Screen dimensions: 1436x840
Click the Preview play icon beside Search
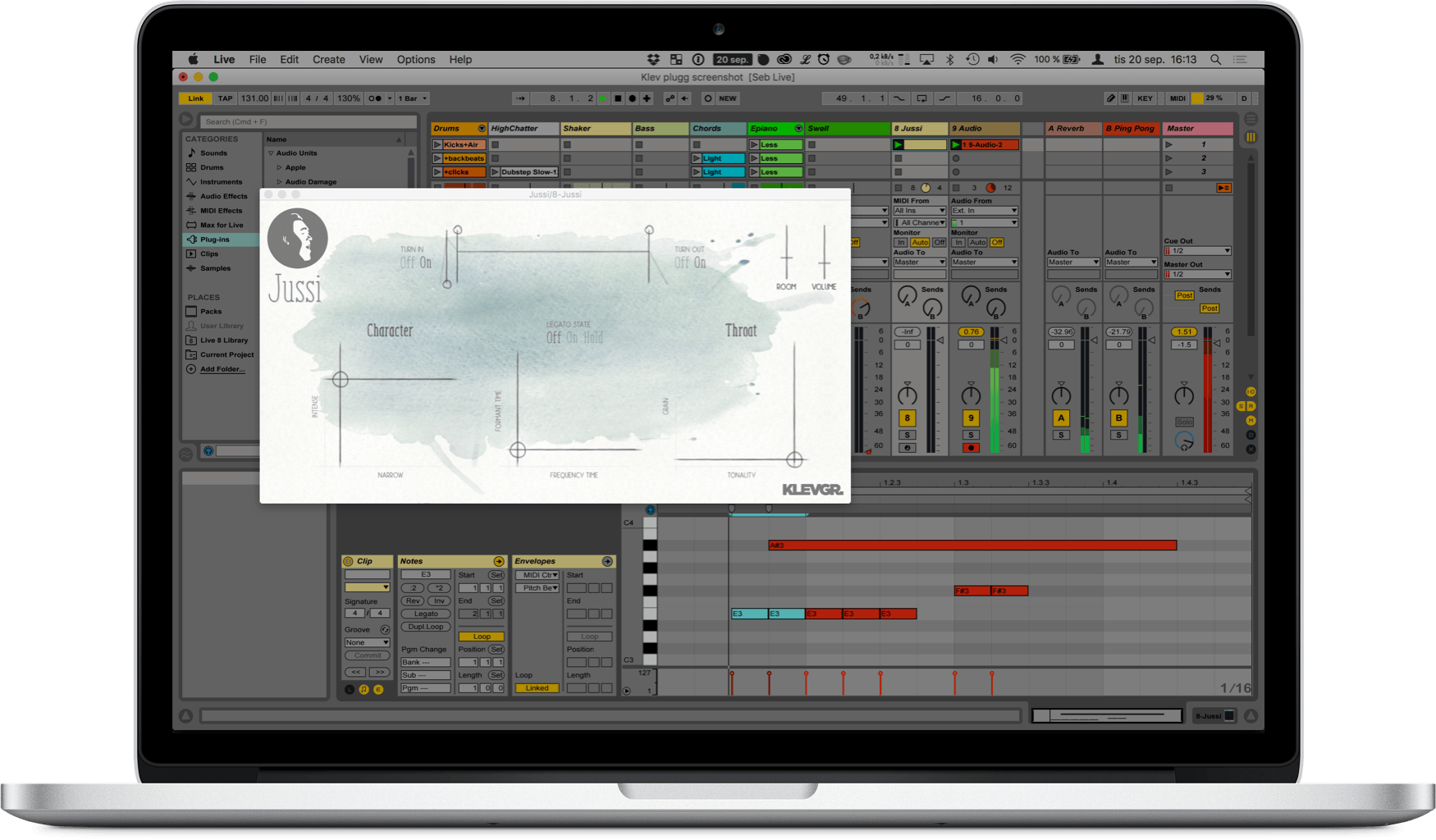(x=187, y=120)
